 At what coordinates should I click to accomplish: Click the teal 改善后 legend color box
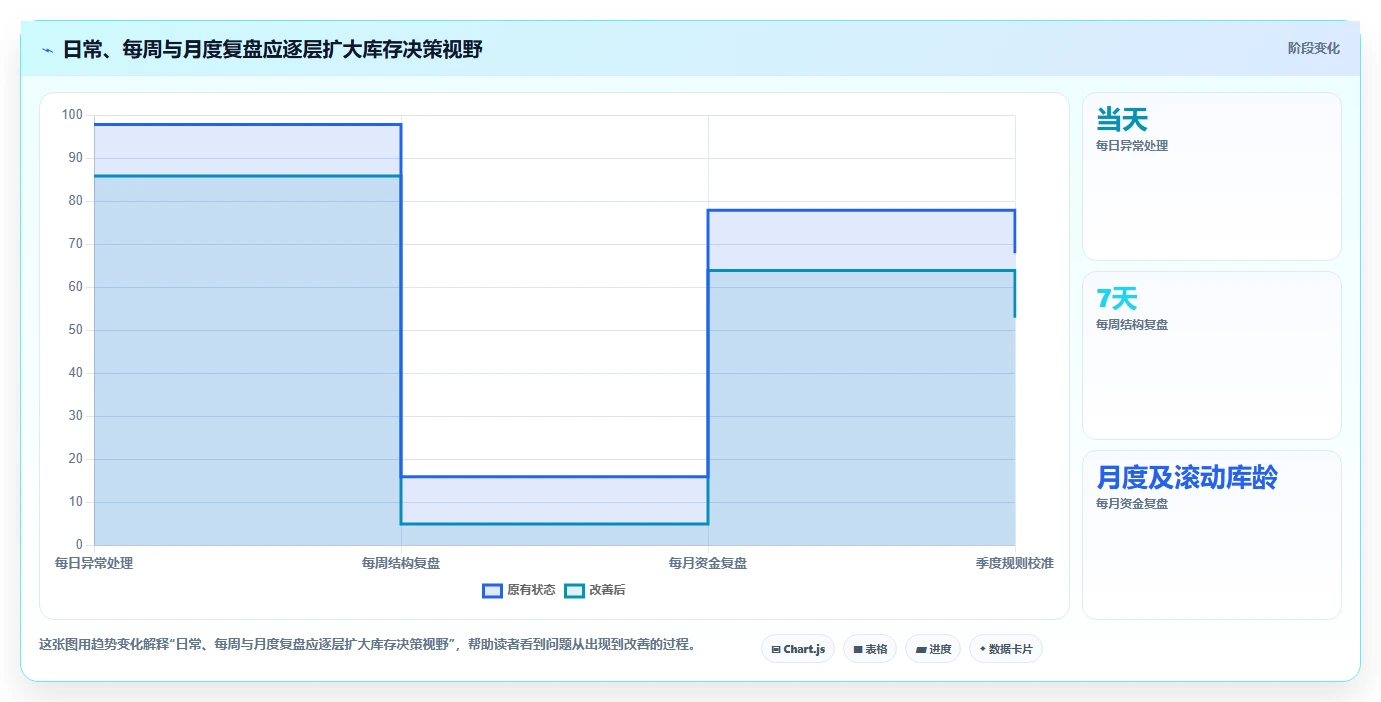point(574,590)
